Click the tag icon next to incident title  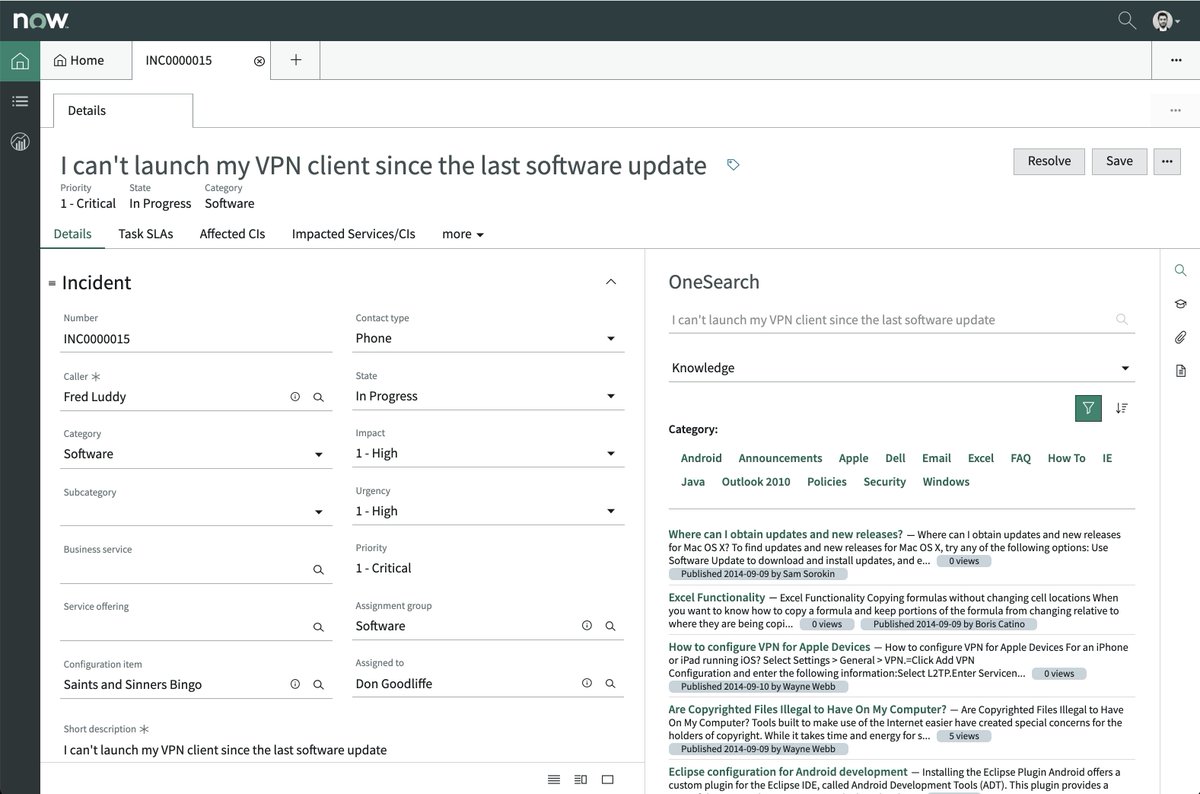733,165
